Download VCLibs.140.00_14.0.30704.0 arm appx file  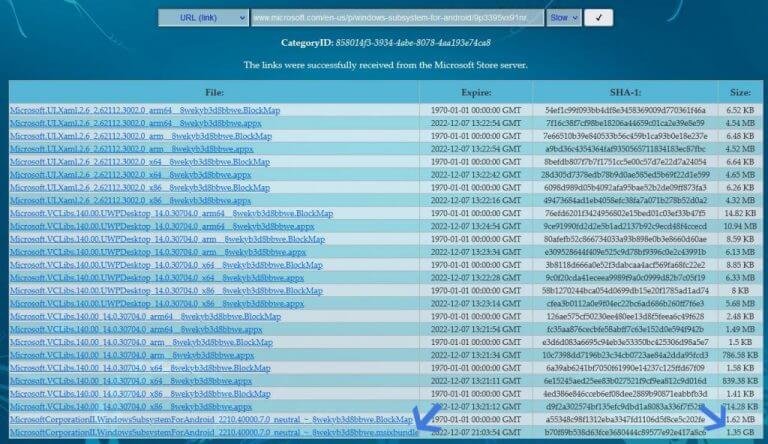(x=132, y=354)
